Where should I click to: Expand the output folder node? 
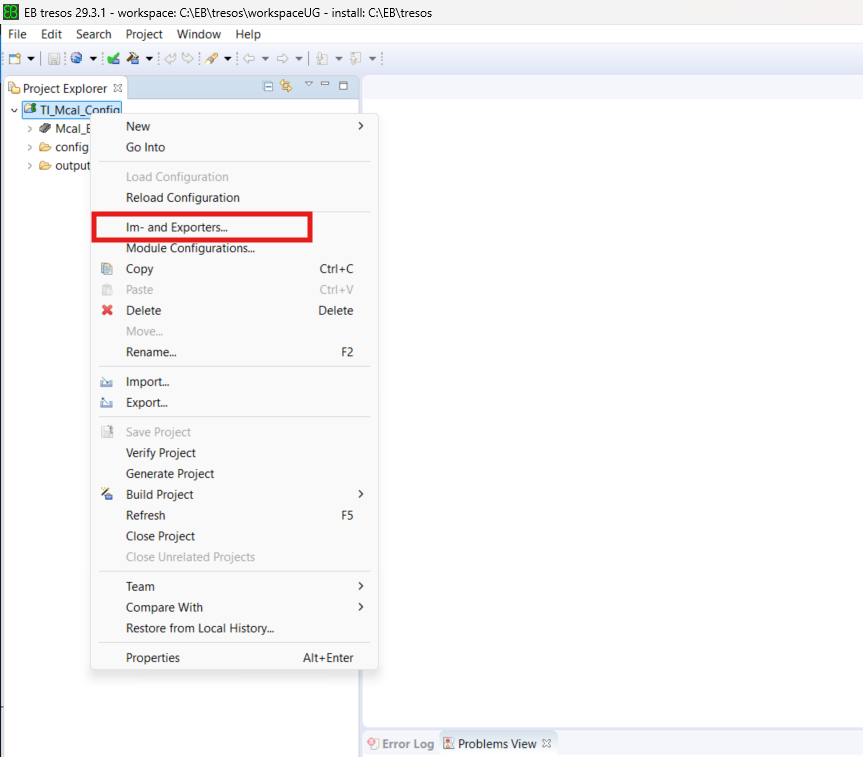(29, 165)
